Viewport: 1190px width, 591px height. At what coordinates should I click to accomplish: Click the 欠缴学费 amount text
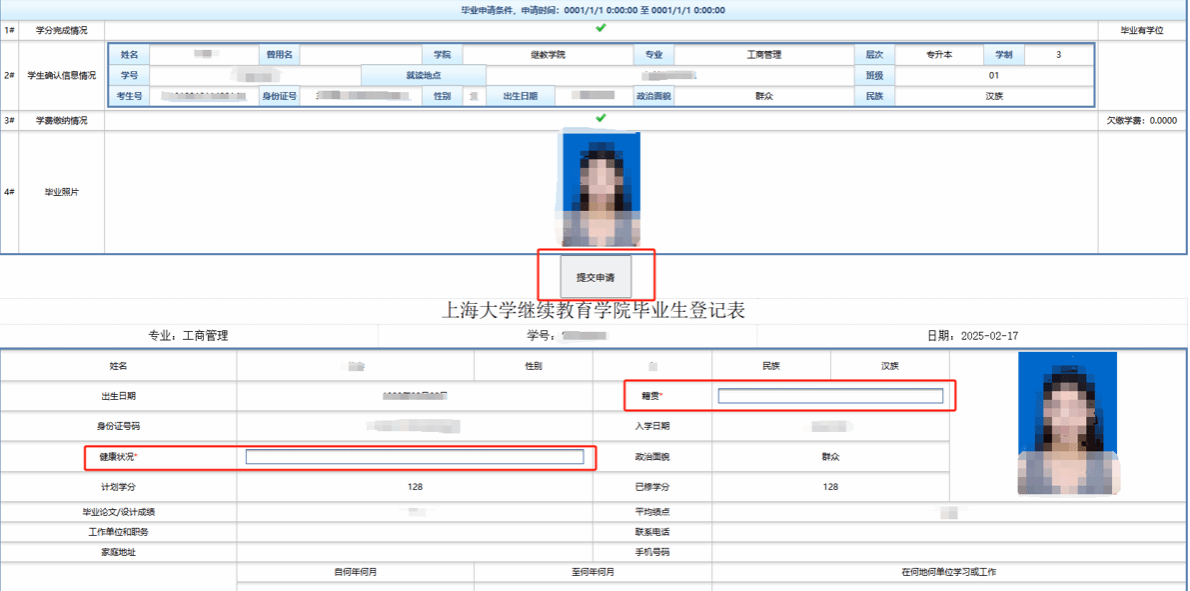(1141, 120)
